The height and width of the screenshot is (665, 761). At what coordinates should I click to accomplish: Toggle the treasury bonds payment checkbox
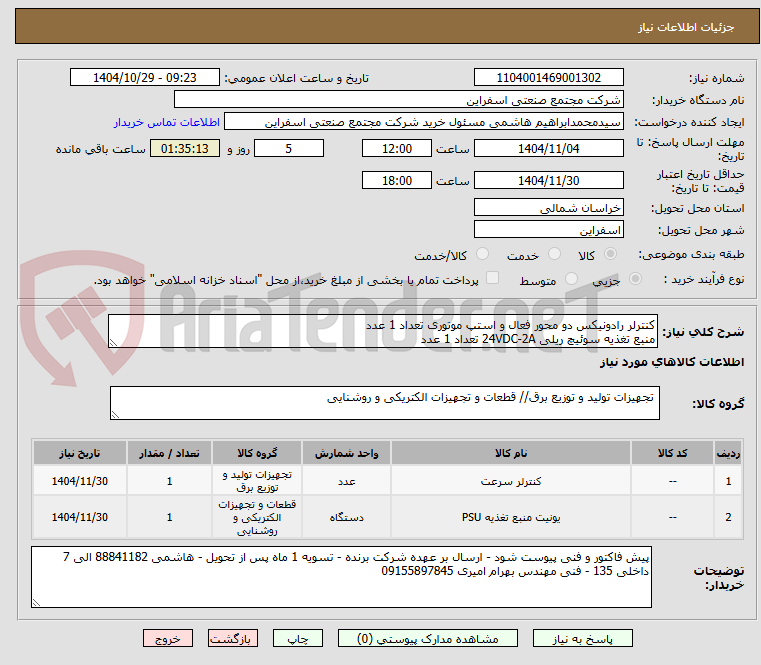point(492,278)
